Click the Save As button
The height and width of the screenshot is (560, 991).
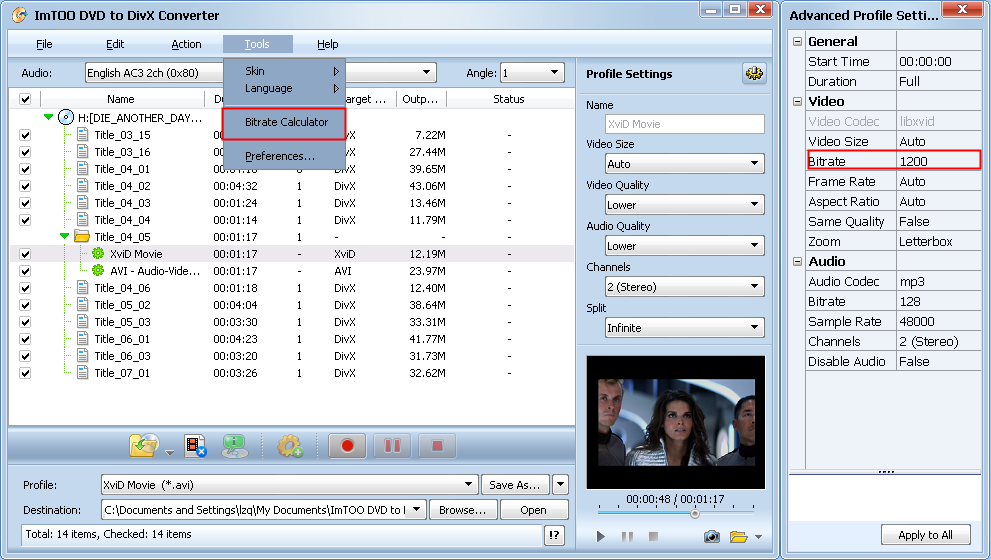point(514,485)
